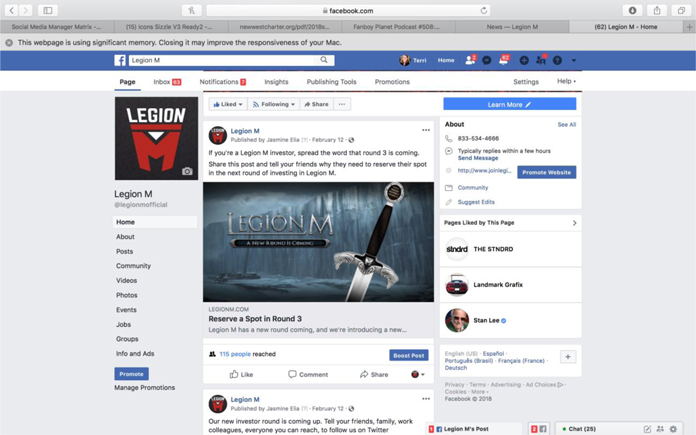Click the Help question mark icon
696x435 pixels.
tap(558, 60)
